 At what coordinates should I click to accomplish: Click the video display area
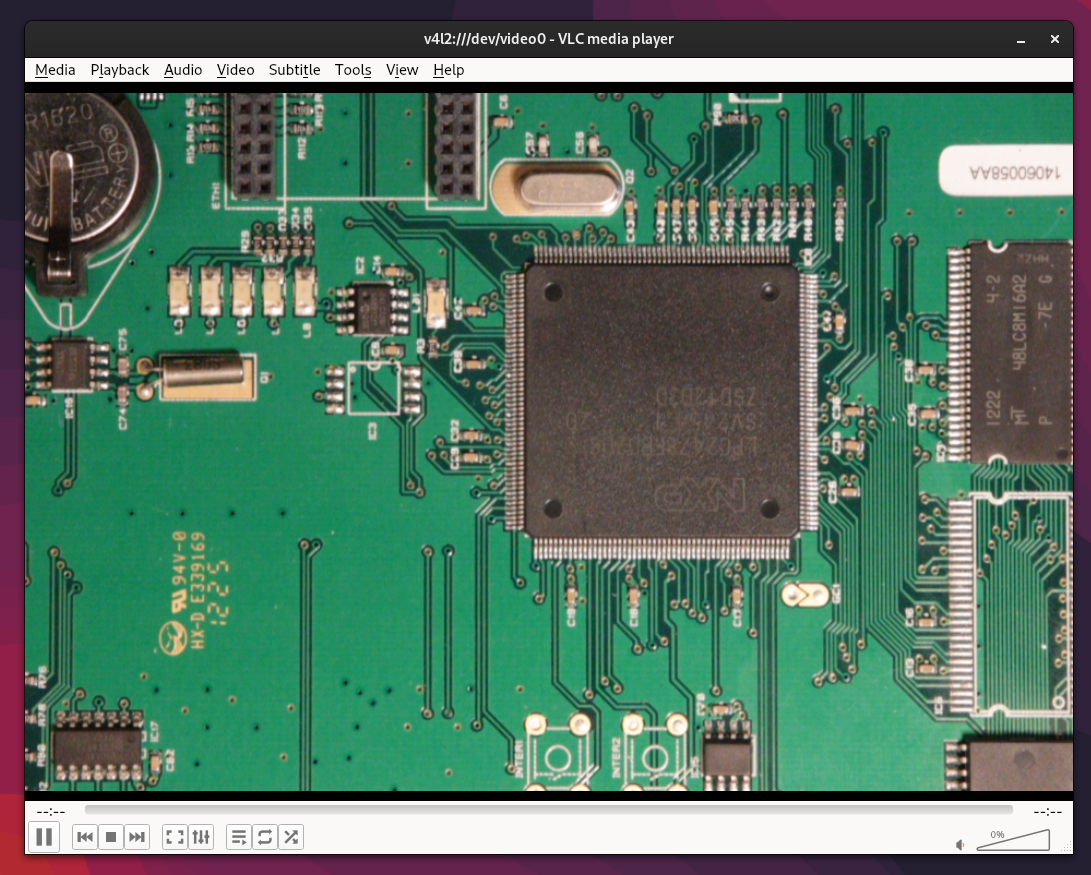pos(549,441)
